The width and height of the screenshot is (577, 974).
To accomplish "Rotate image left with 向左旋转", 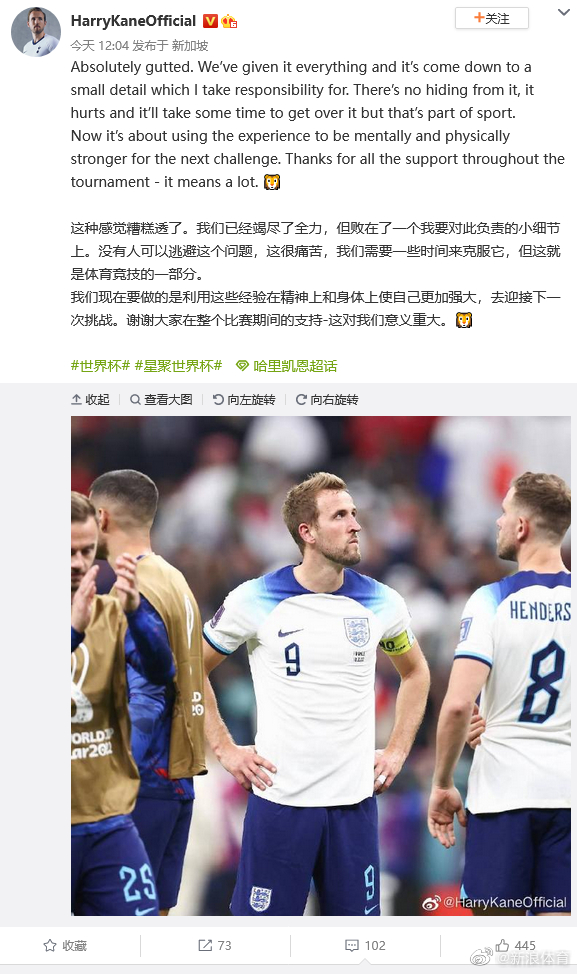I will [x=243, y=399].
